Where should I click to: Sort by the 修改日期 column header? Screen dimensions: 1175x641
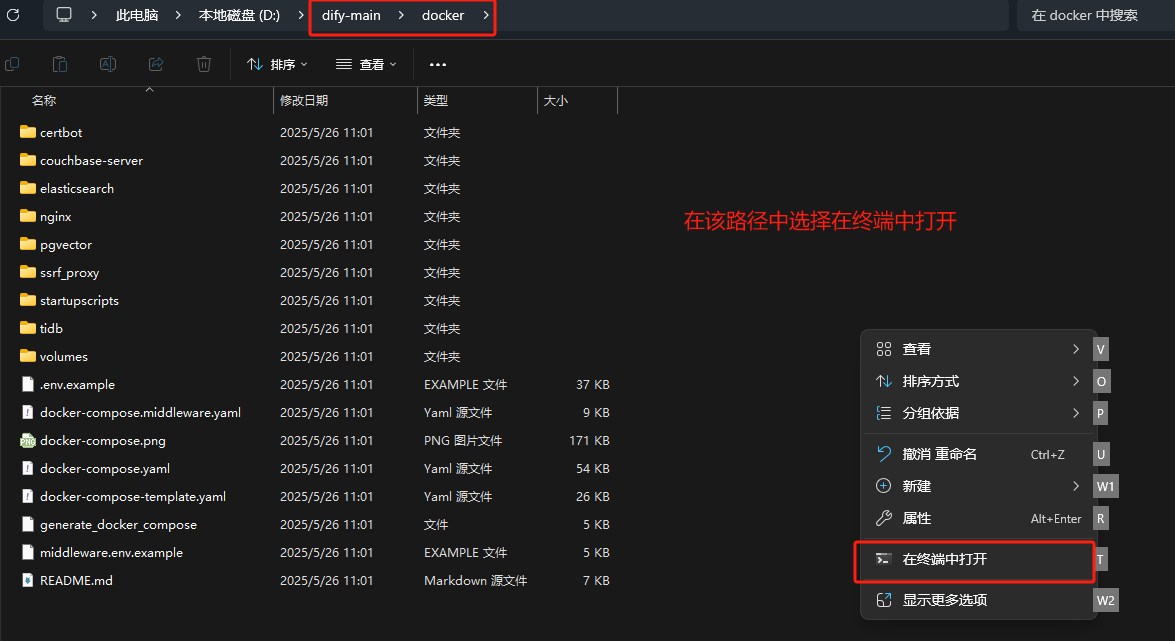[304, 100]
